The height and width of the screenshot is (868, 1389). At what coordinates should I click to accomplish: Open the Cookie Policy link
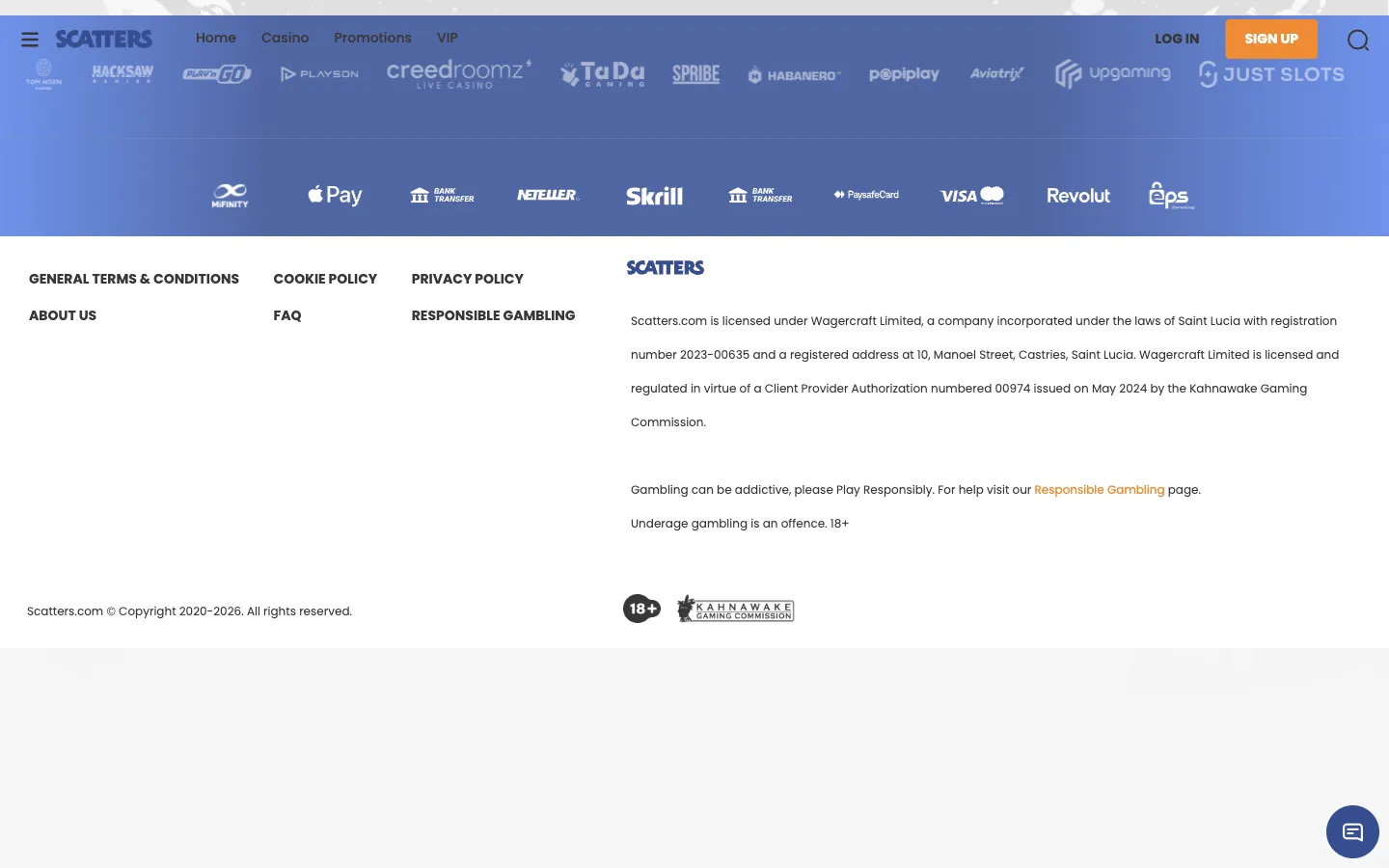[325, 279]
